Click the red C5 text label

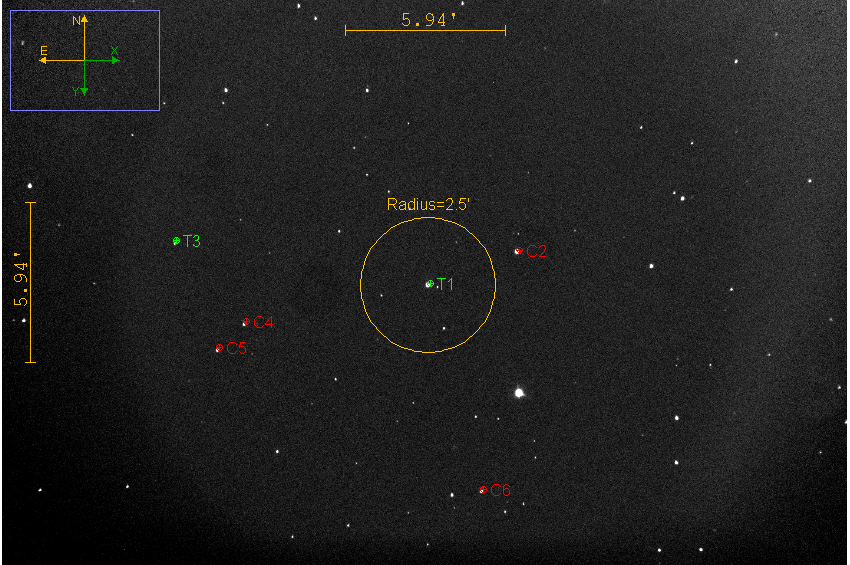(x=236, y=348)
